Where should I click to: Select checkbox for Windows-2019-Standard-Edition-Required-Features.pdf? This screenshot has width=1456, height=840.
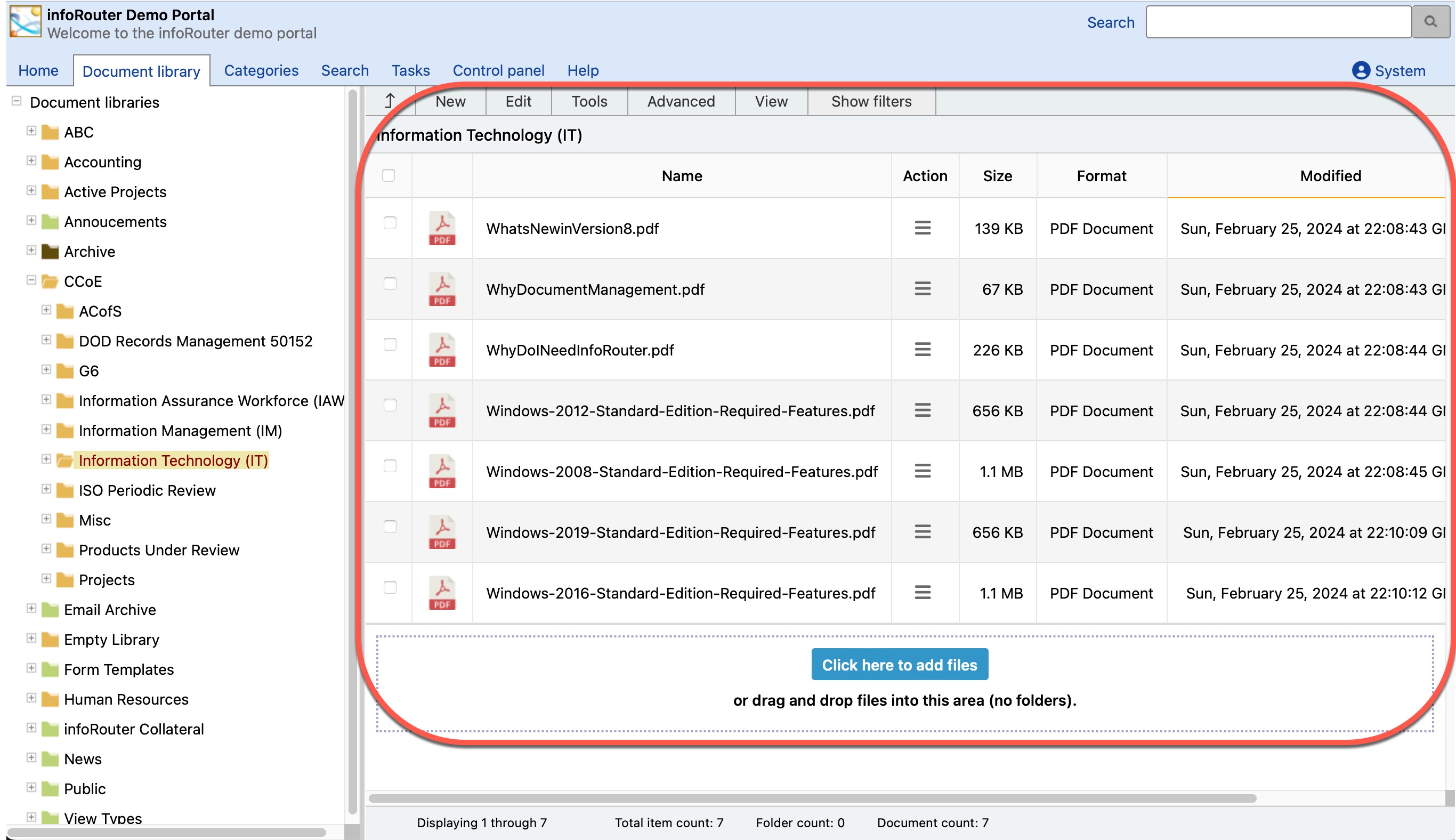[x=390, y=527]
